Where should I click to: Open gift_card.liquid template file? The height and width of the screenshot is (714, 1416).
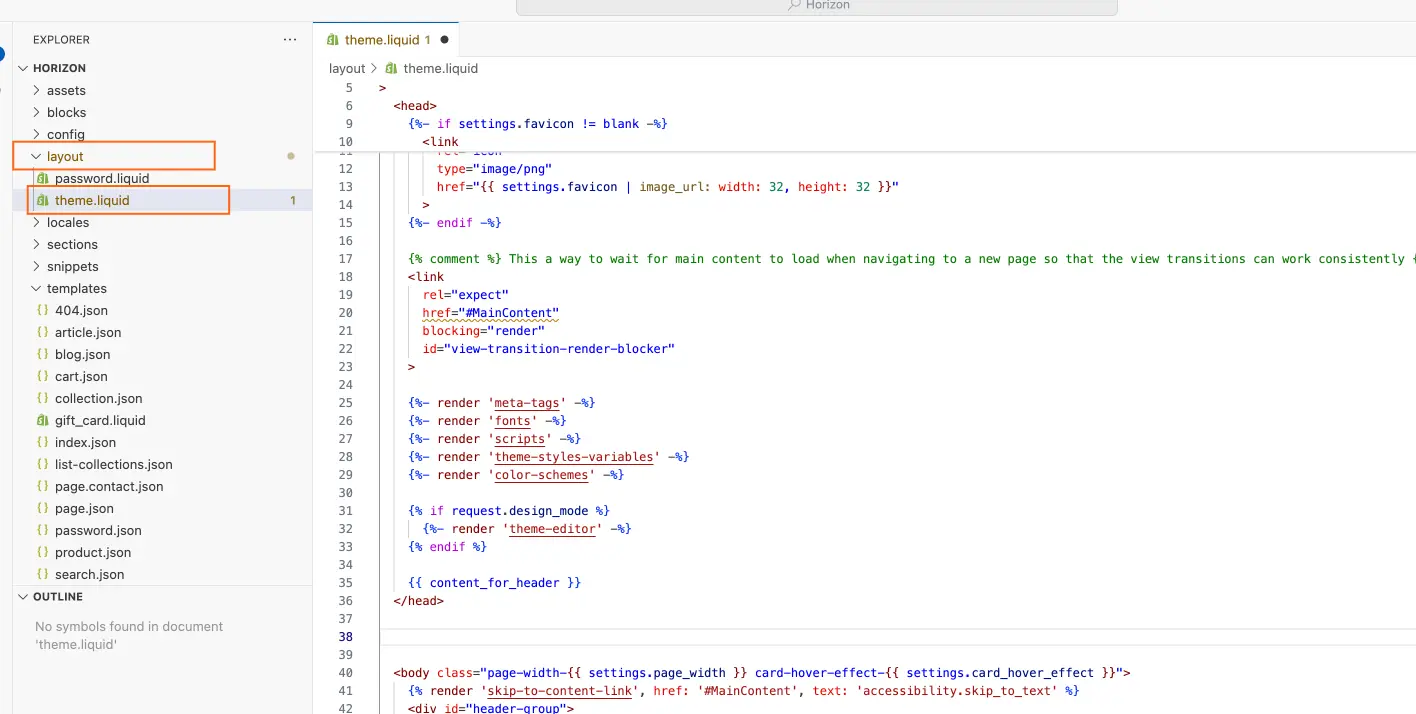click(100, 420)
